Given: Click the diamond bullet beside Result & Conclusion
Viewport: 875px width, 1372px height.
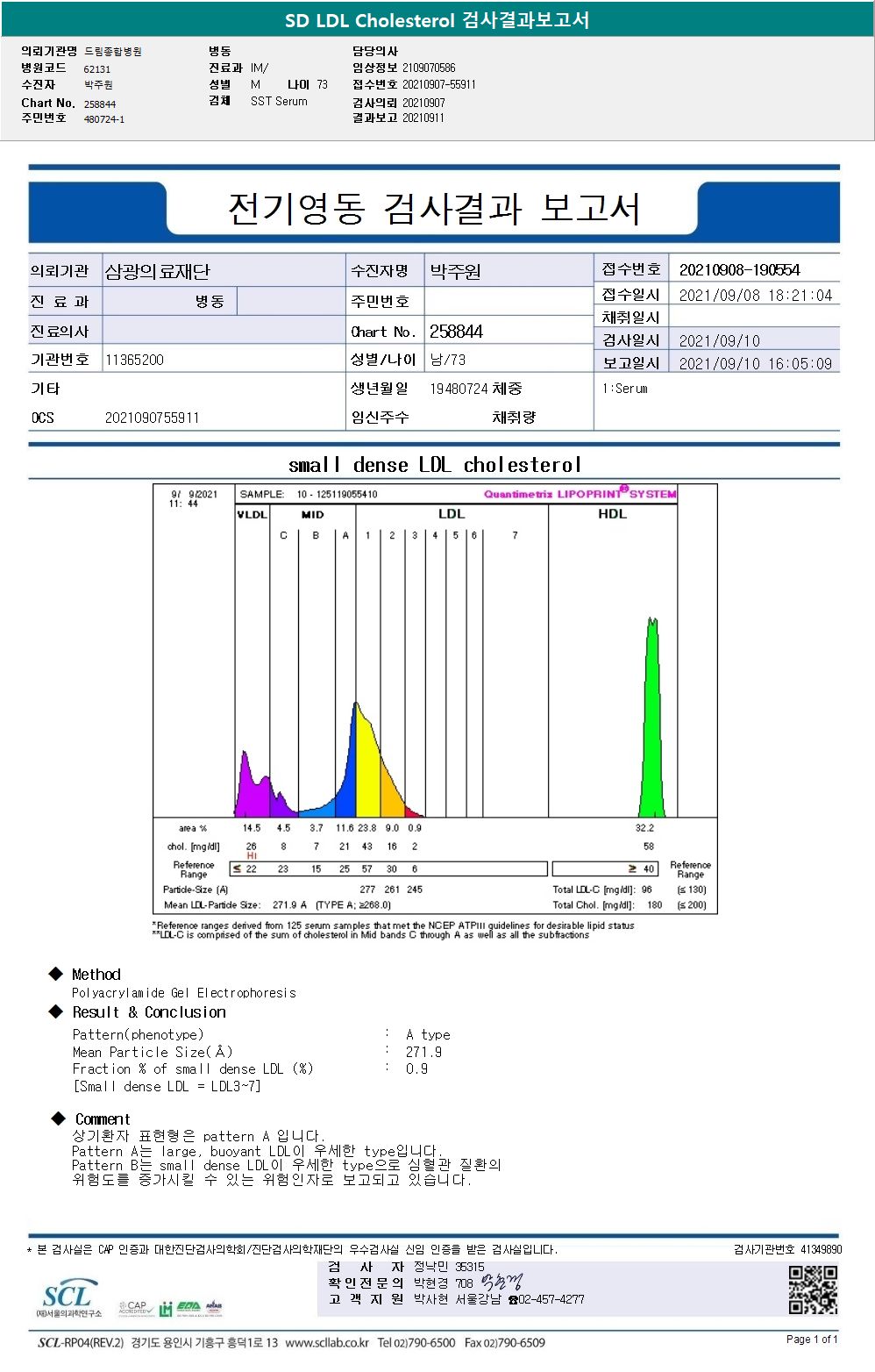Looking at the screenshot, I should pos(56,1011).
